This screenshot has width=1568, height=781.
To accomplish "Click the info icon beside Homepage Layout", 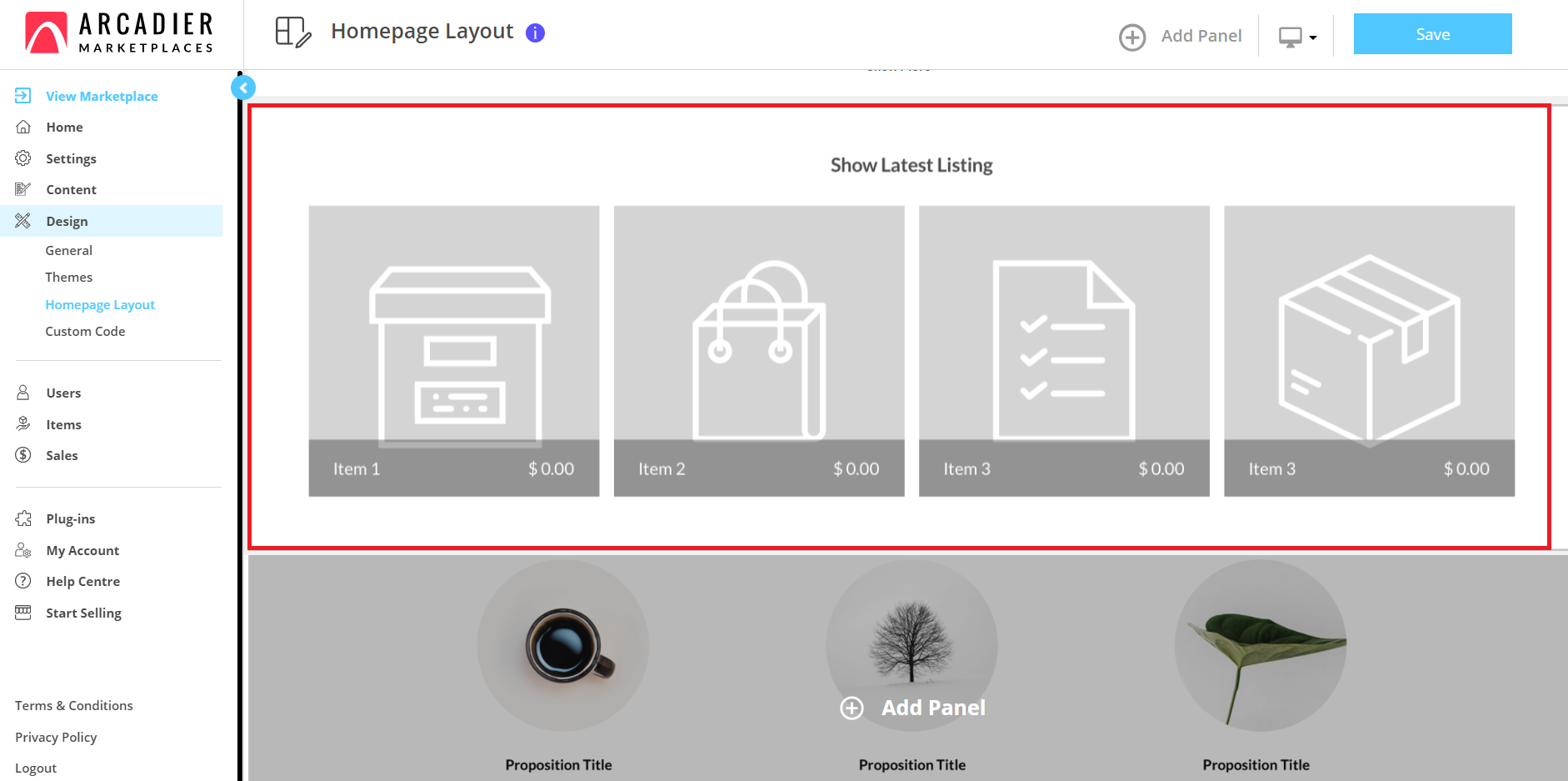I will (535, 33).
